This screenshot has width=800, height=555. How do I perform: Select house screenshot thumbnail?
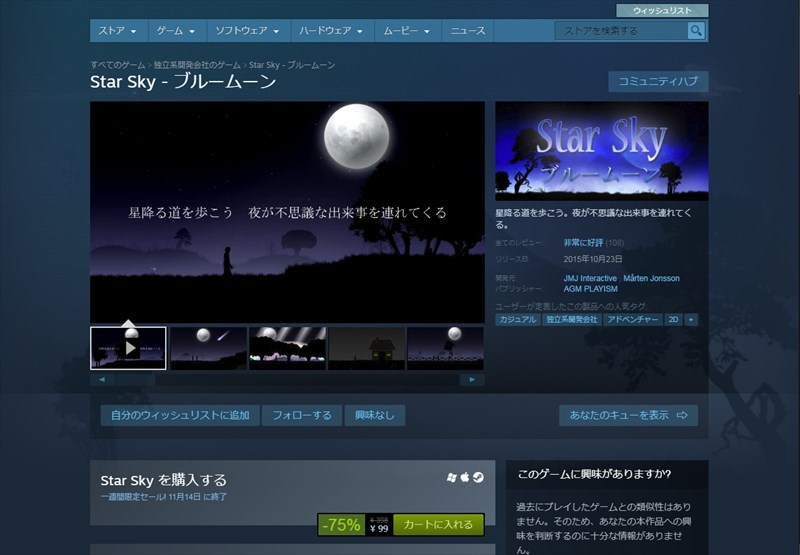[x=367, y=348]
